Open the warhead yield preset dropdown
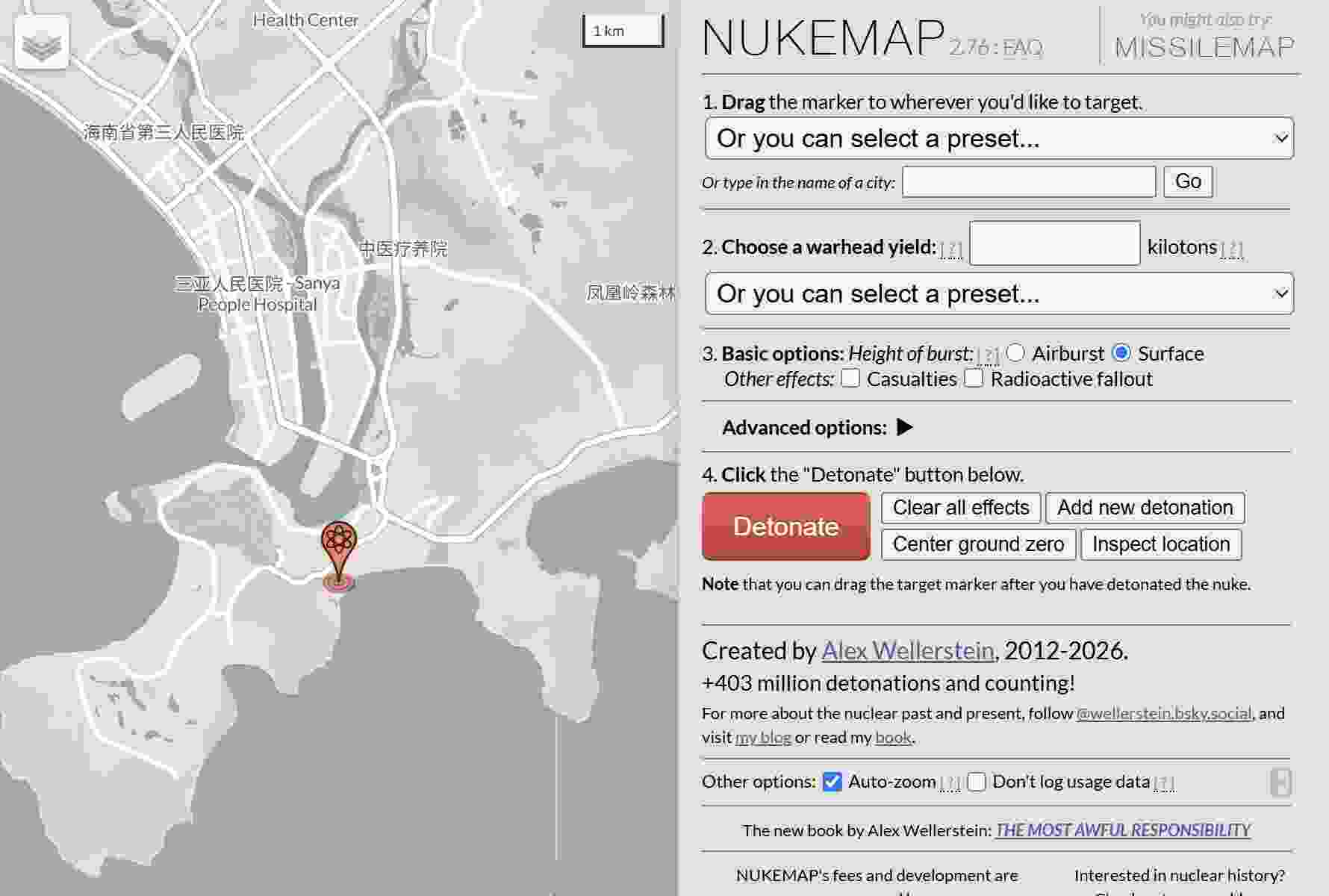This screenshot has height=896, width=1329. pyautogui.click(x=999, y=293)
